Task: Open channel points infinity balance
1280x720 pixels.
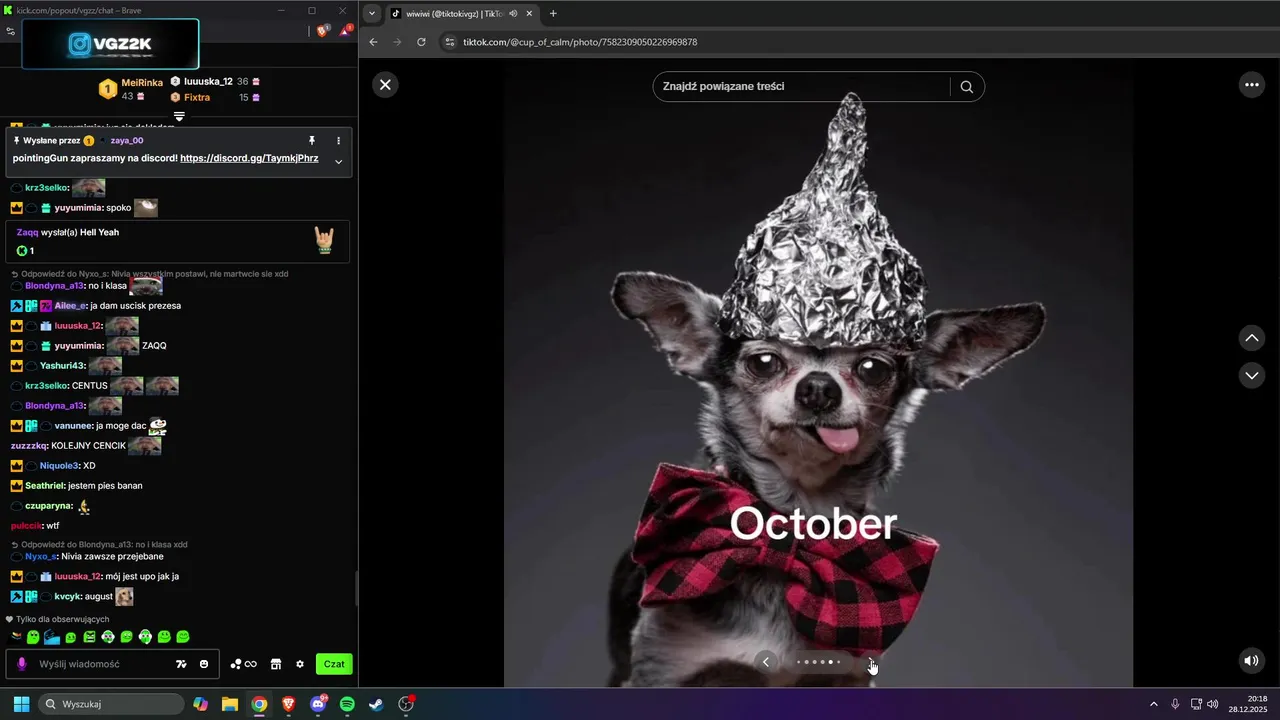Action: point(244,664)
